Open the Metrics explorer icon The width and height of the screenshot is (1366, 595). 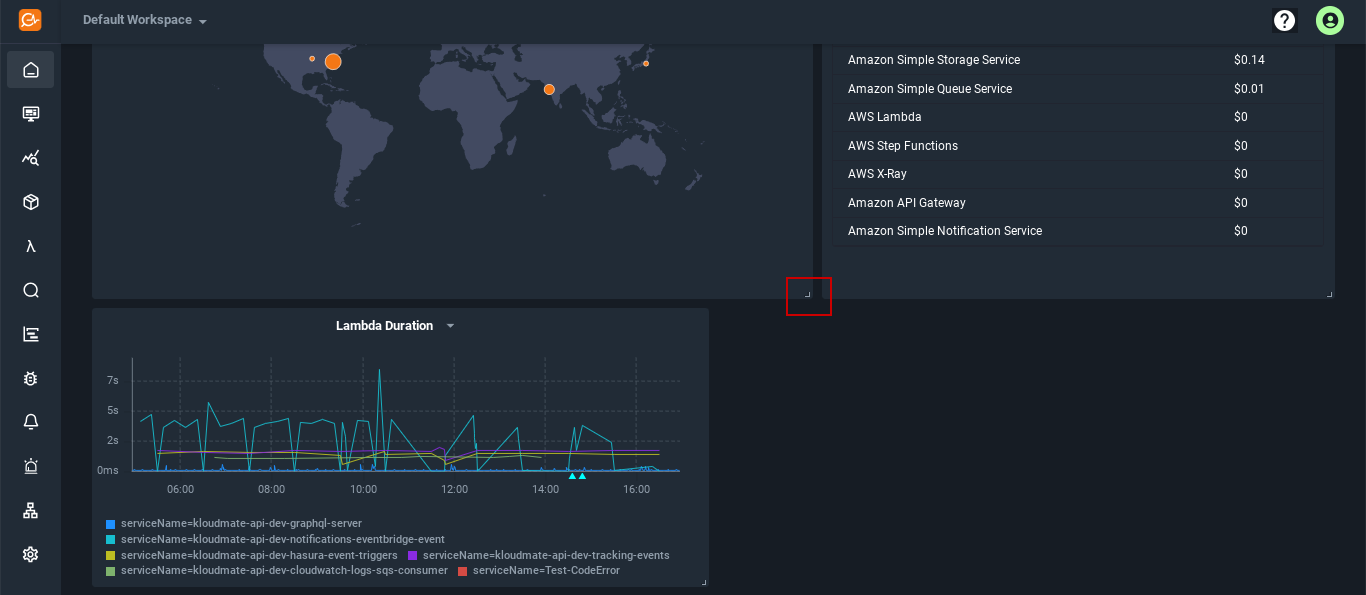(x=30, y=157)
